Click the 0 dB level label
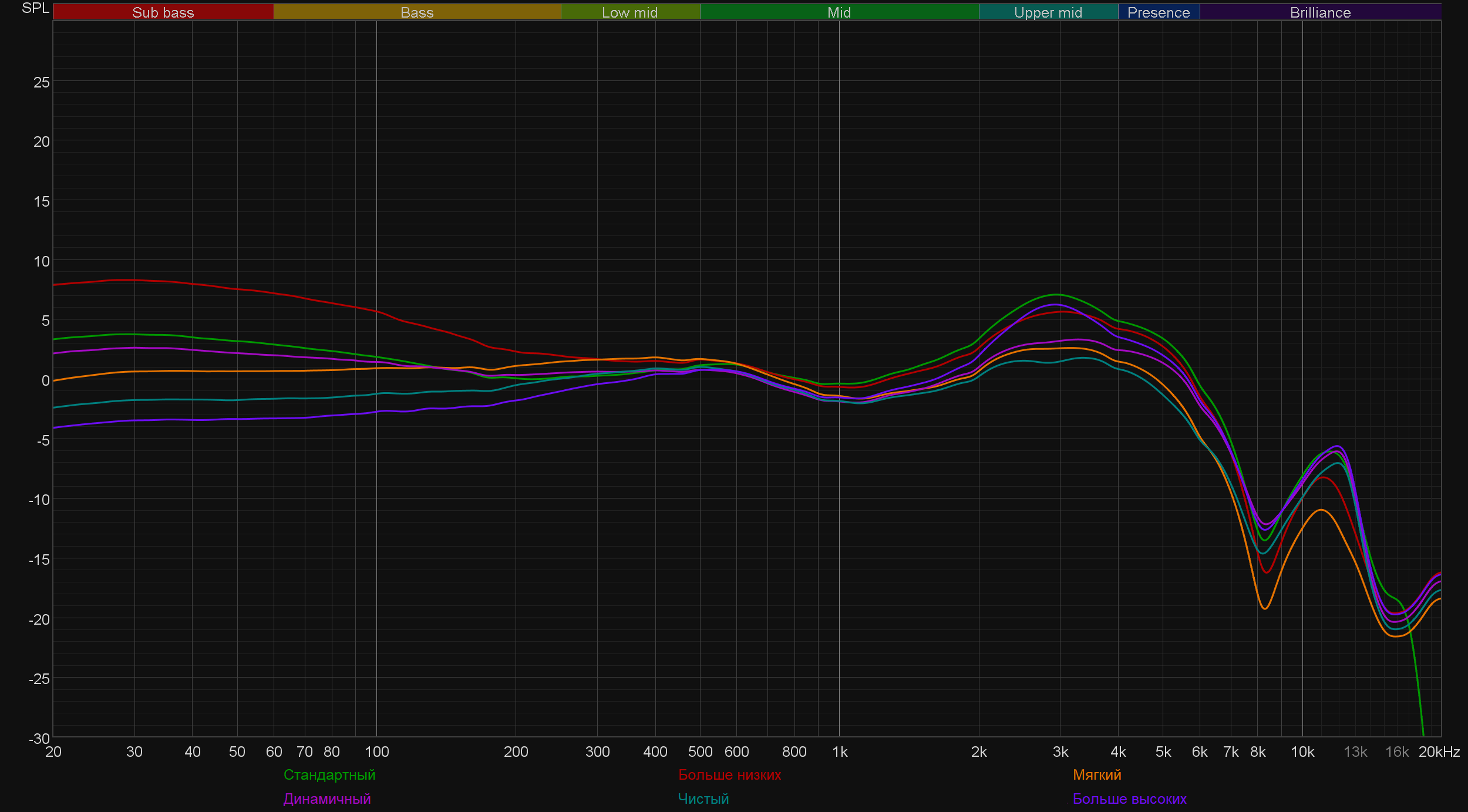Screen dimensions: 1468x812 coord(45,380)
